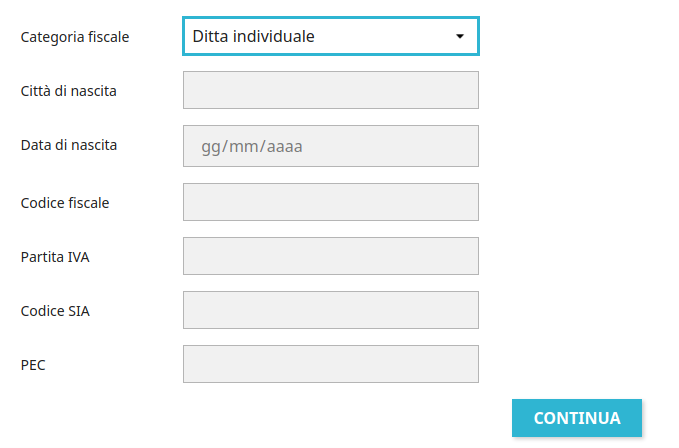Click the gg/mm/aaaa placeholder text
679x448 pixels.
[x=252, y=147]
